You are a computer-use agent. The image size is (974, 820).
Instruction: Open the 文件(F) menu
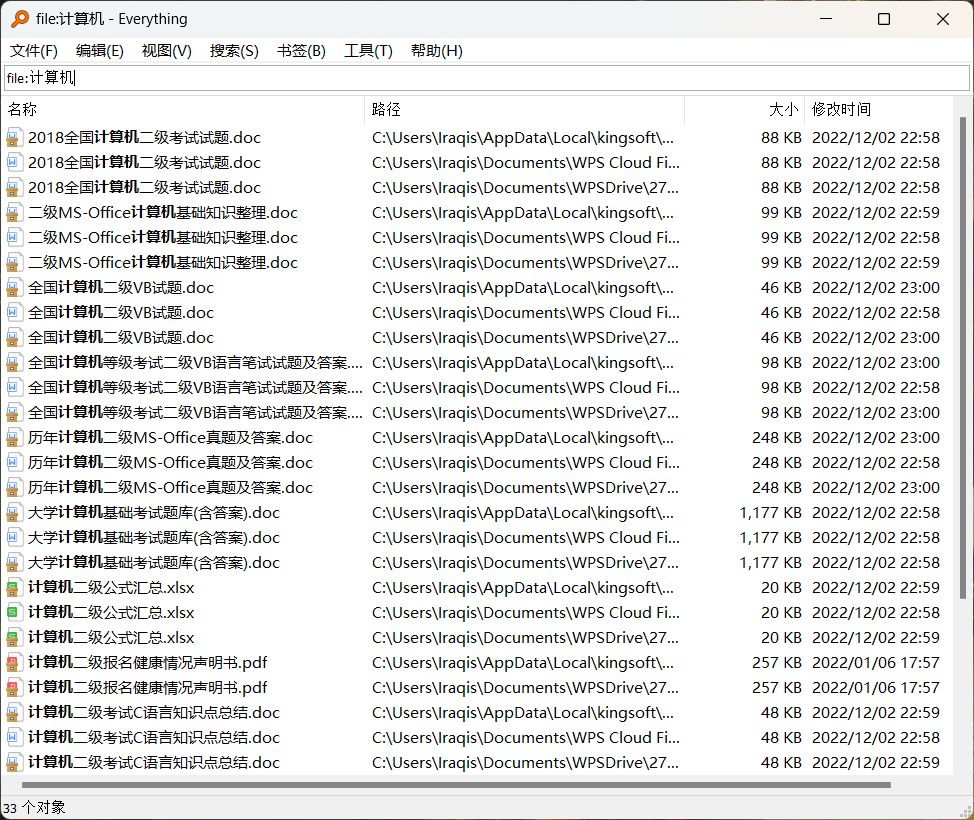tap(34, 51)
